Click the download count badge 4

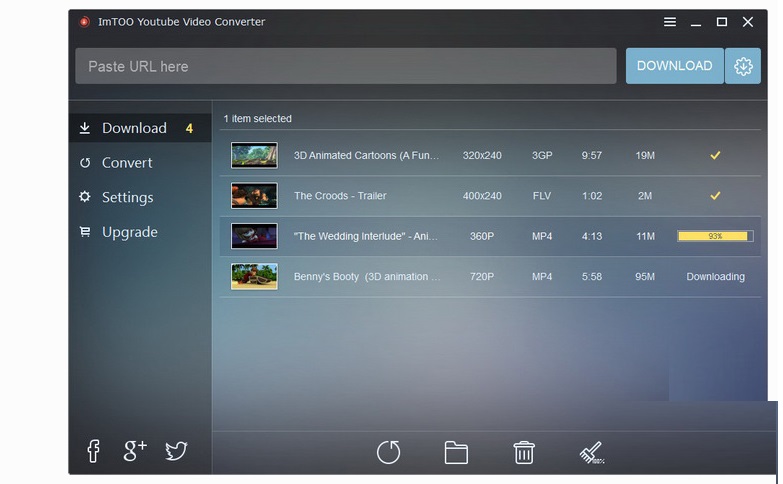pyautogui.click(x=189, y=128)
